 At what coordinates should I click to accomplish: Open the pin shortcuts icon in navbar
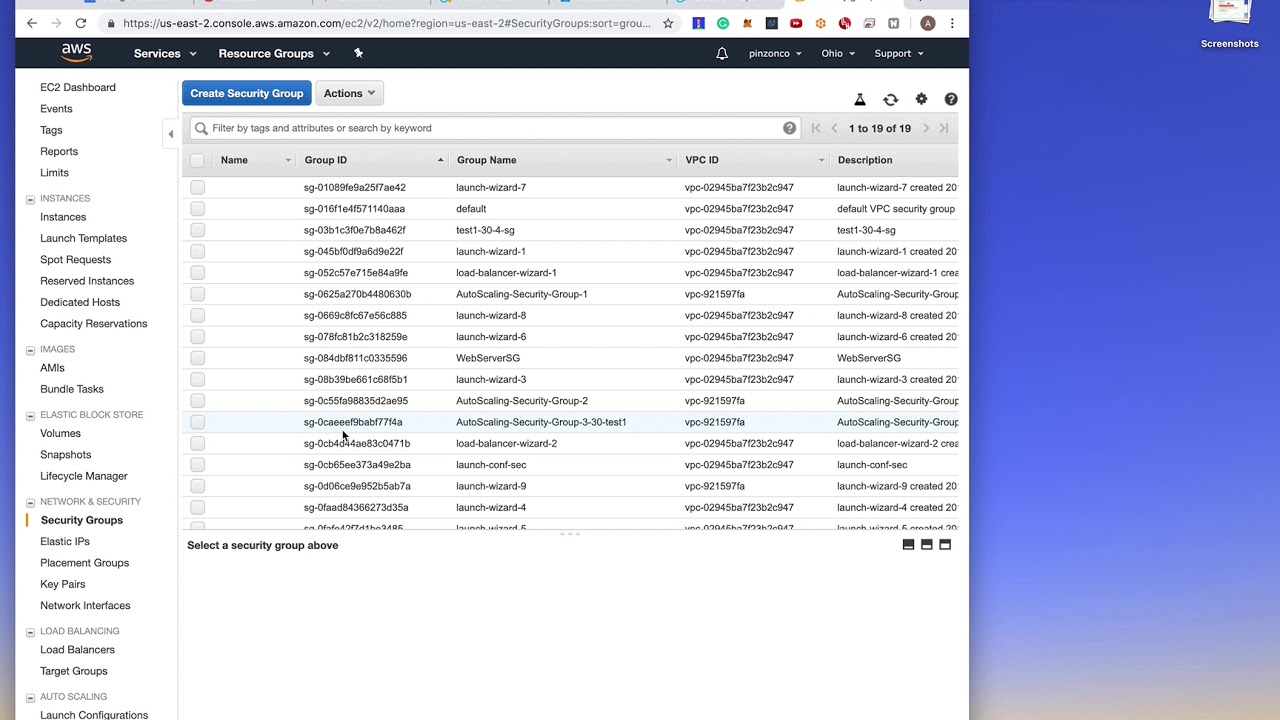pyautogui.click(x=358, y=53)
